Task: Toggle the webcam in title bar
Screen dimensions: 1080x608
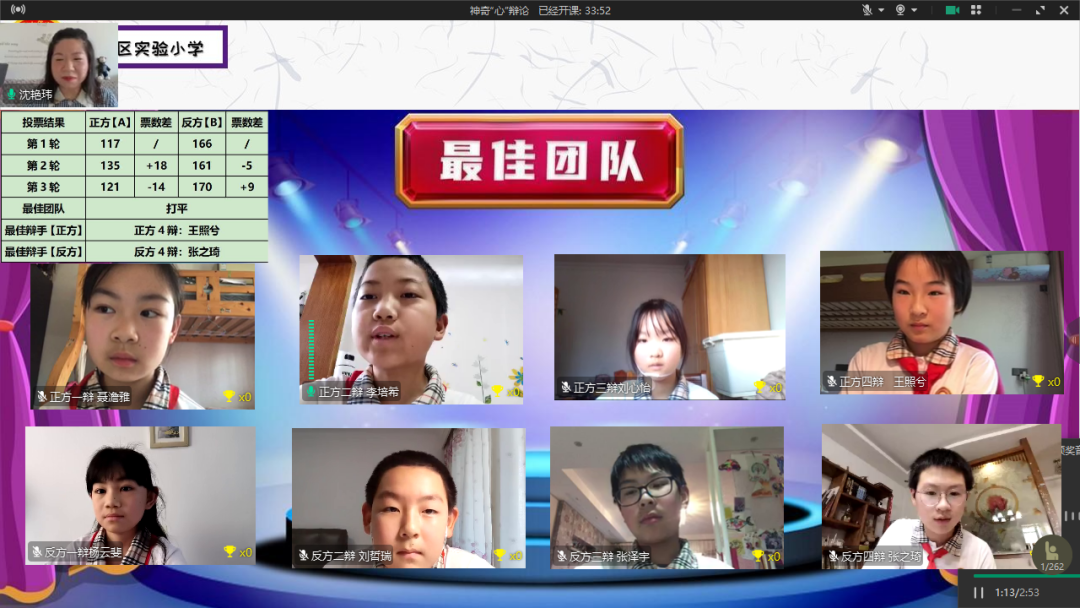Action: point(900,10)
